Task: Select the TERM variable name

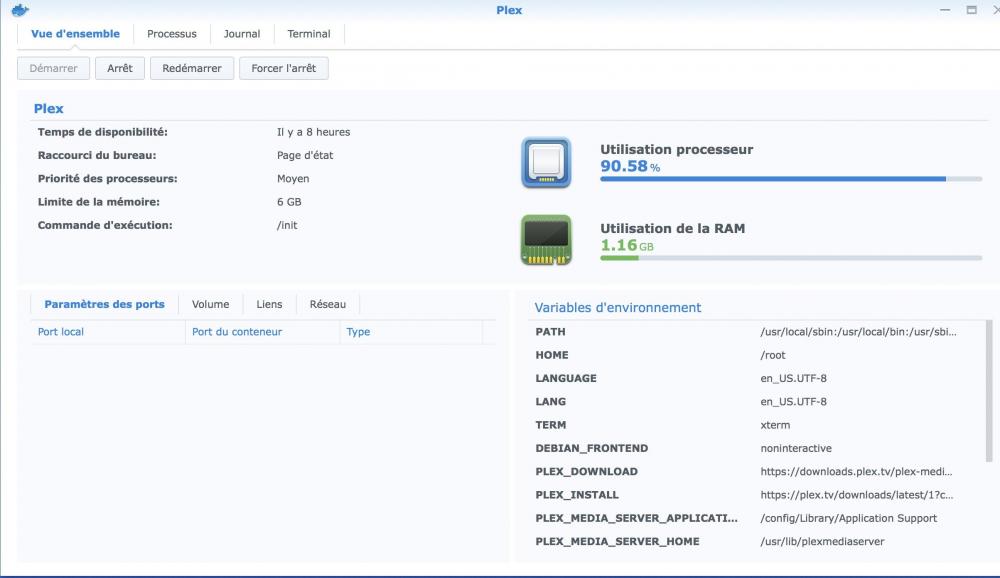Action: 550,425
